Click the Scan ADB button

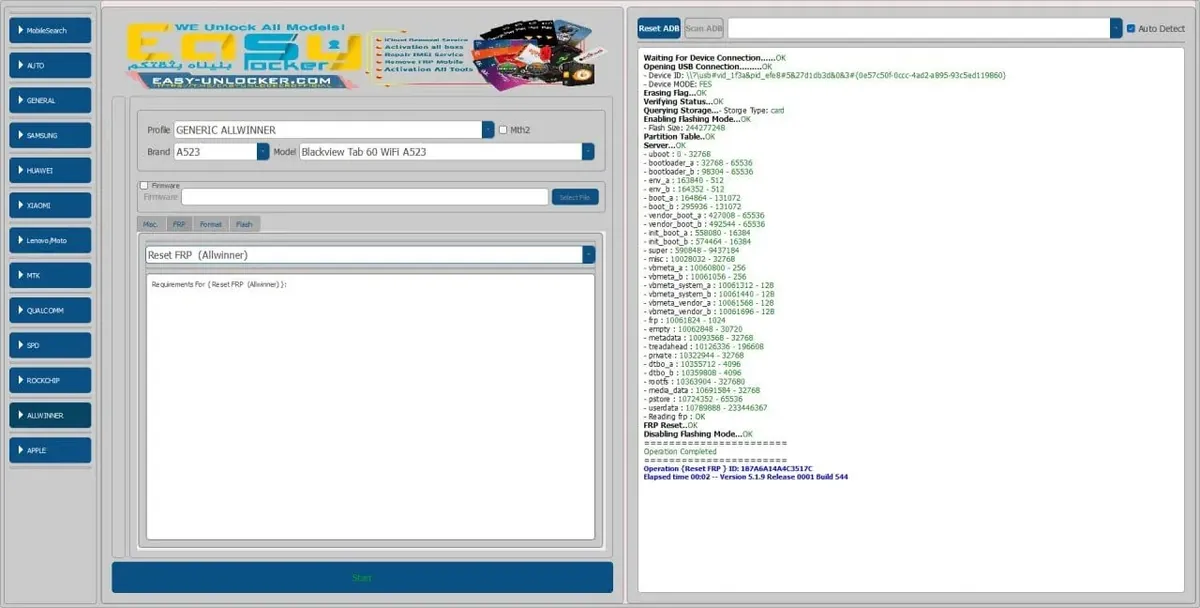(x=704, y=29)
